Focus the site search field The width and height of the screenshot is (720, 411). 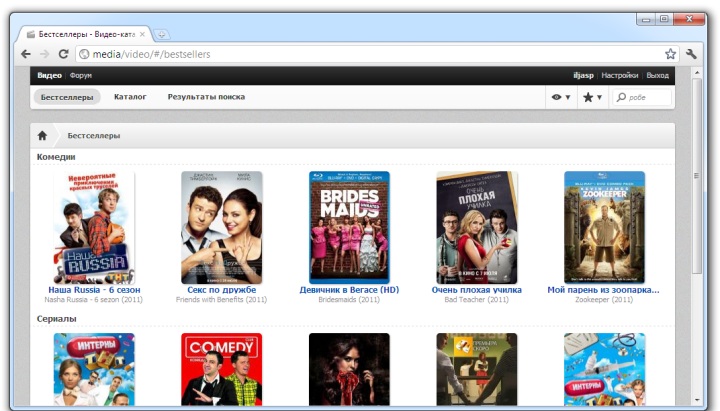pyautogui.click(x=642, y=97)
